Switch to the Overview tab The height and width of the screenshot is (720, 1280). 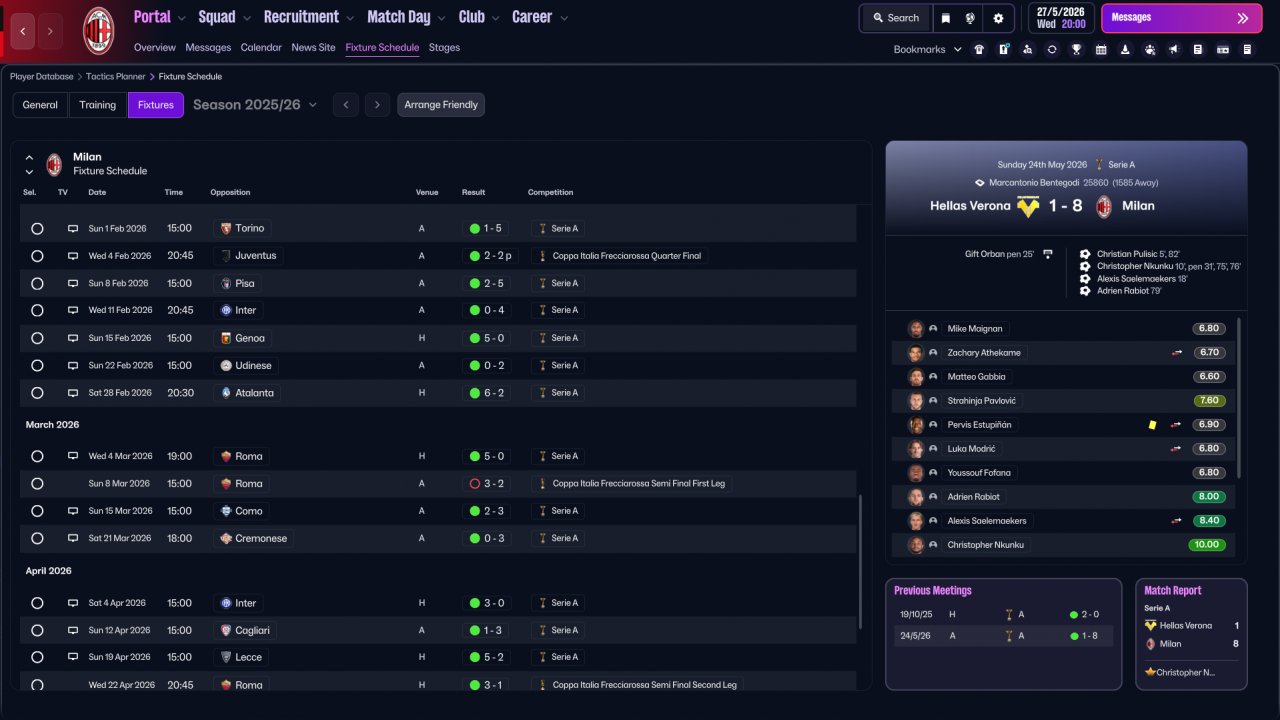(155, 47)
